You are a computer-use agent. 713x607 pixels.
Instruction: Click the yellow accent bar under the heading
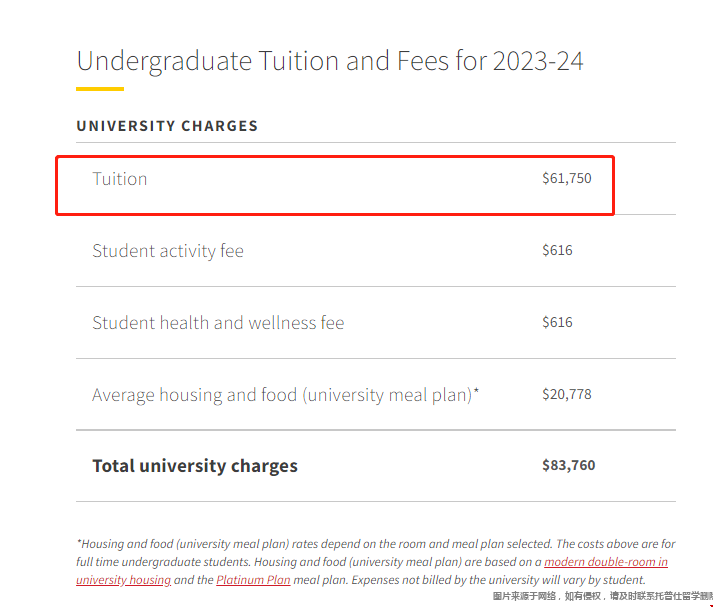pos(100,89)
